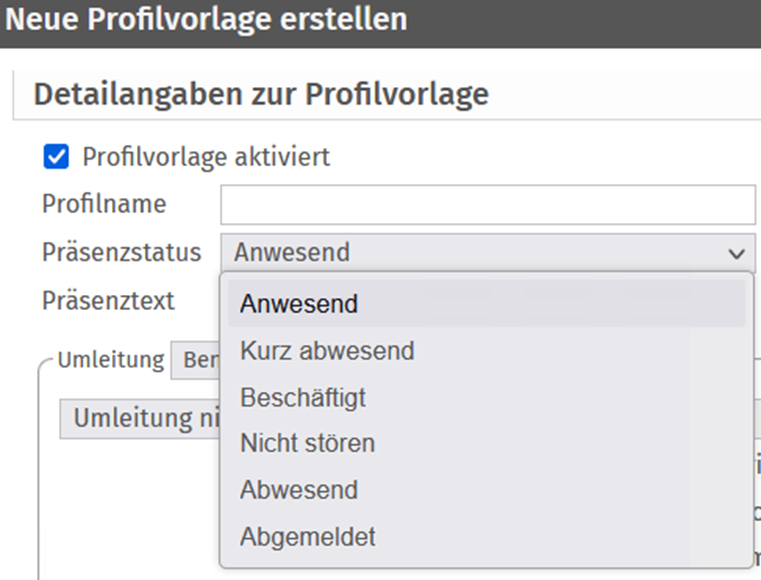Open the dropdown next to Umleitung
This screenshot has width=761, height=580.
coord(196,360)
